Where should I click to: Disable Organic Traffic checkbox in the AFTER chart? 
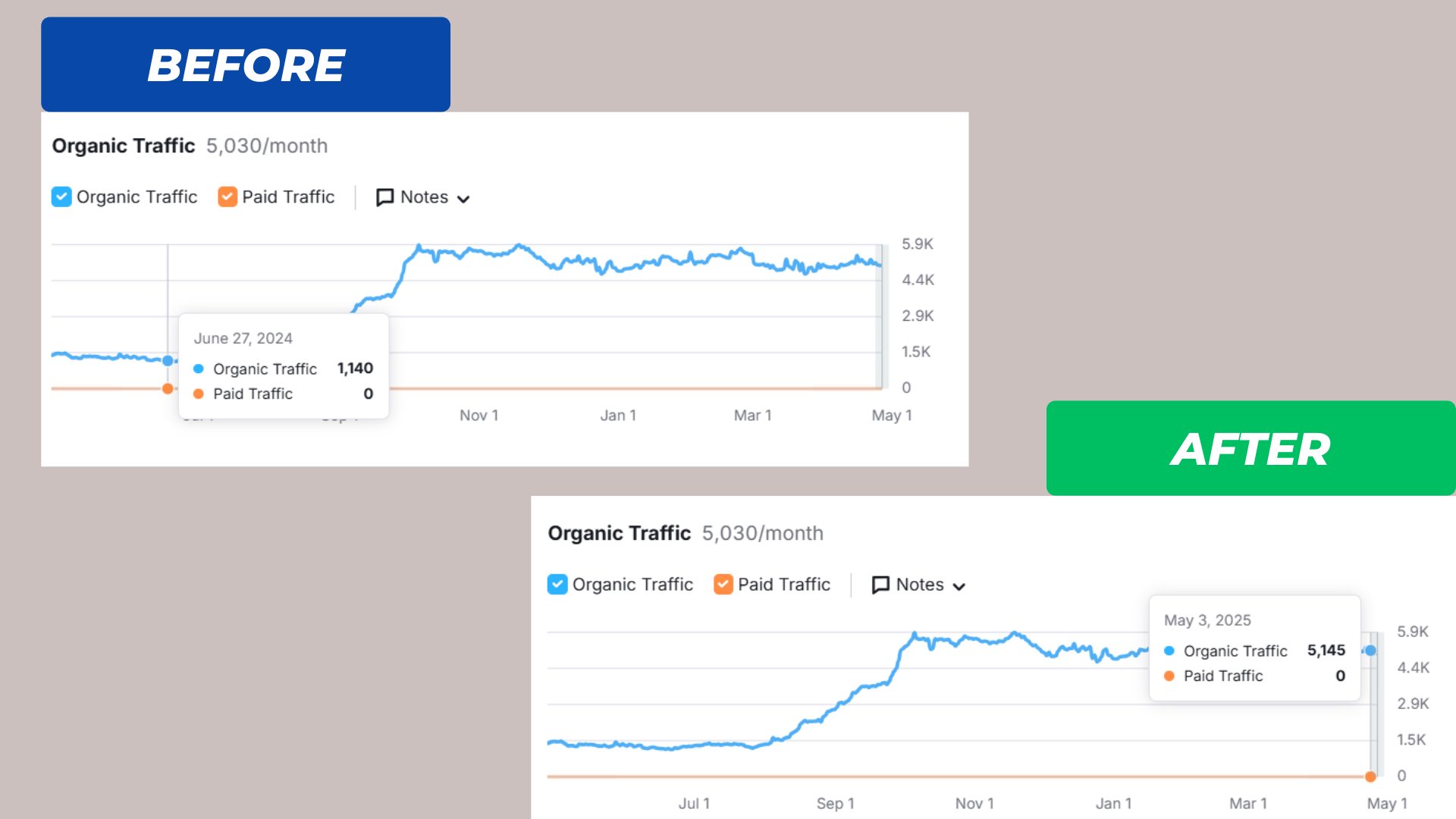click(x=557, y=585)
